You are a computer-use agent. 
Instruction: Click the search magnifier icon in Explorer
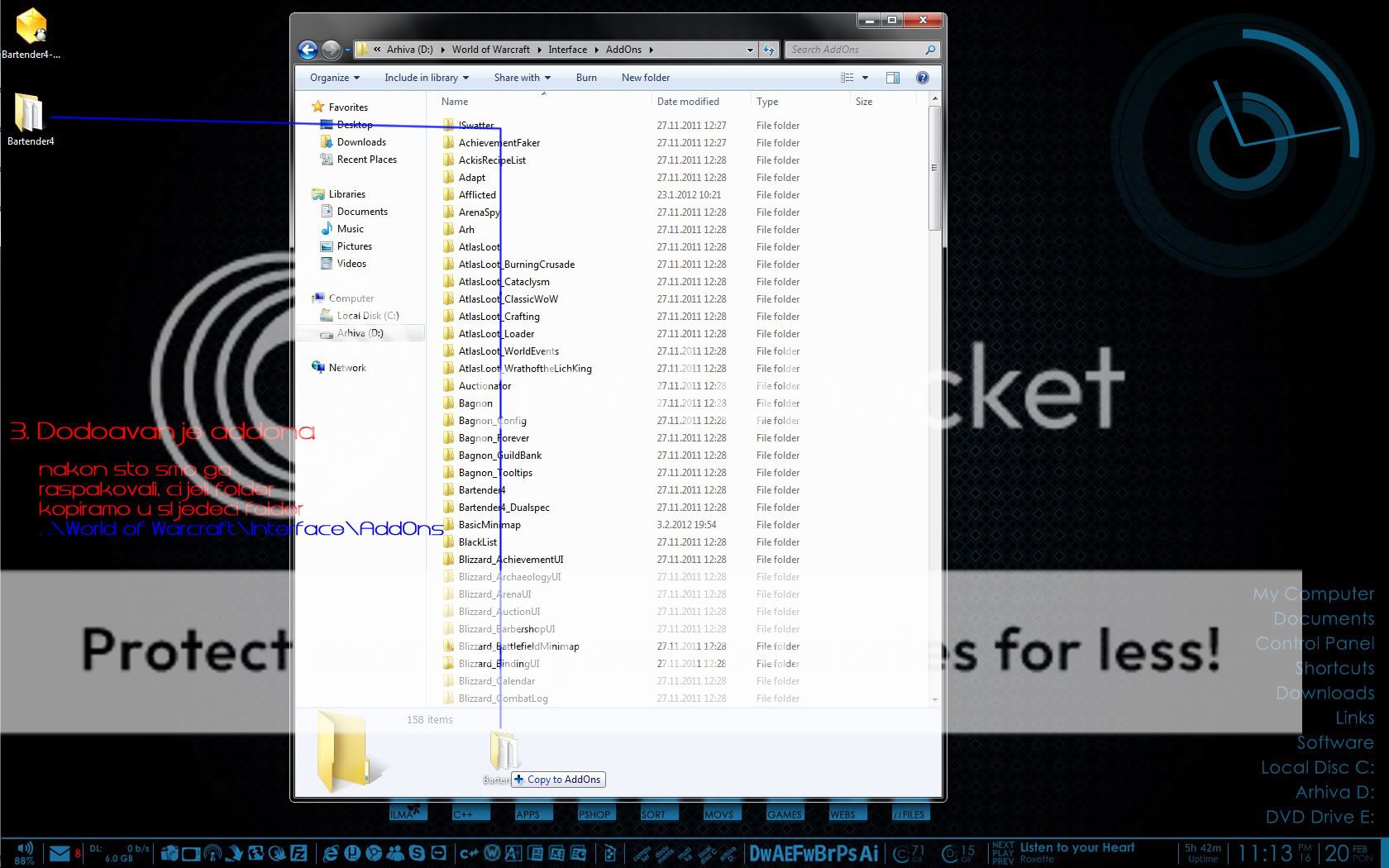pos(930,50)
